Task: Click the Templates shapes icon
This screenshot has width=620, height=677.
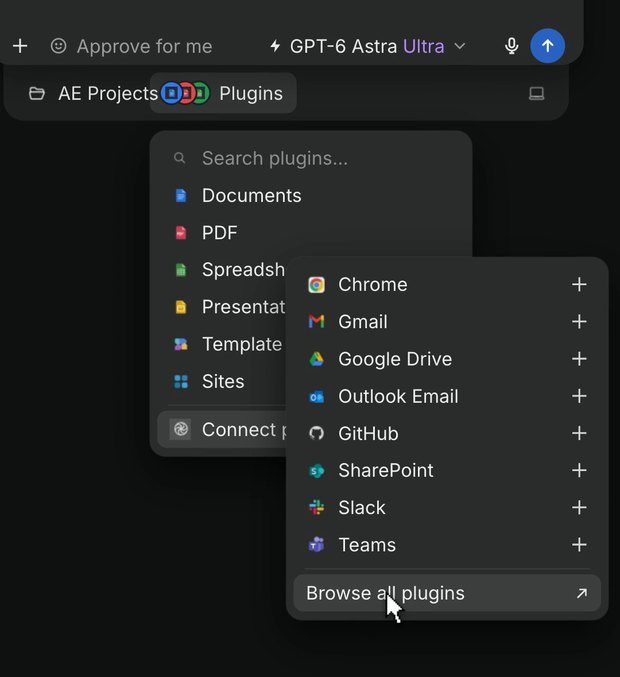Action: [x=181, y=344]
